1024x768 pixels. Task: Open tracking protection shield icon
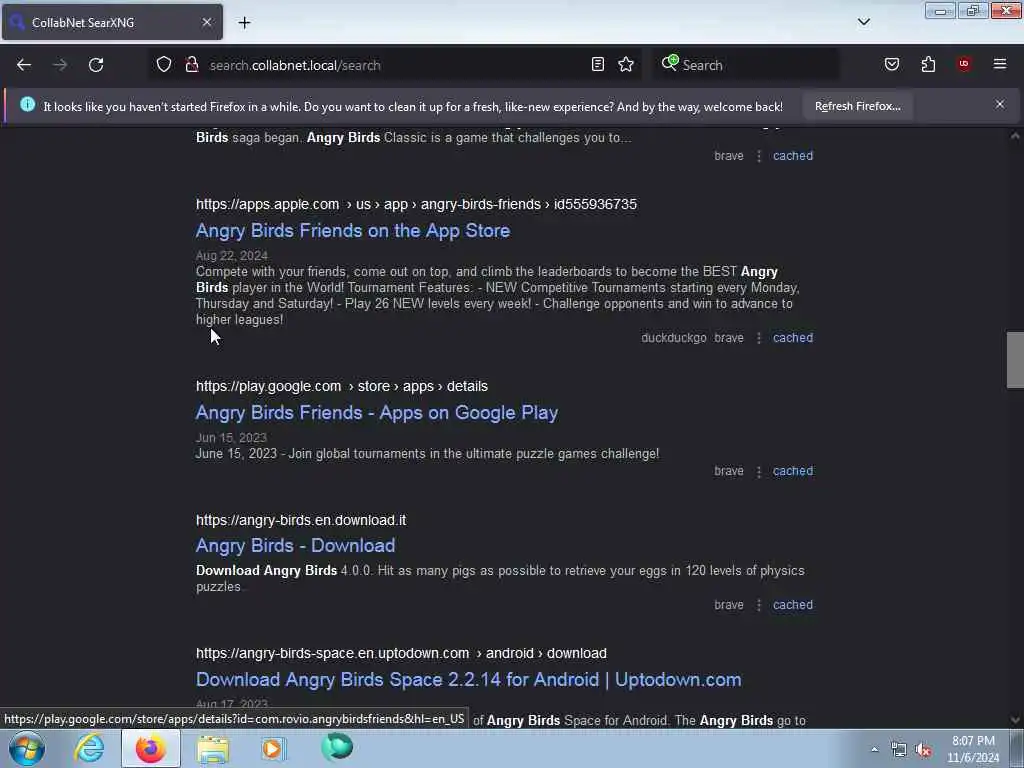pos(164,64)
